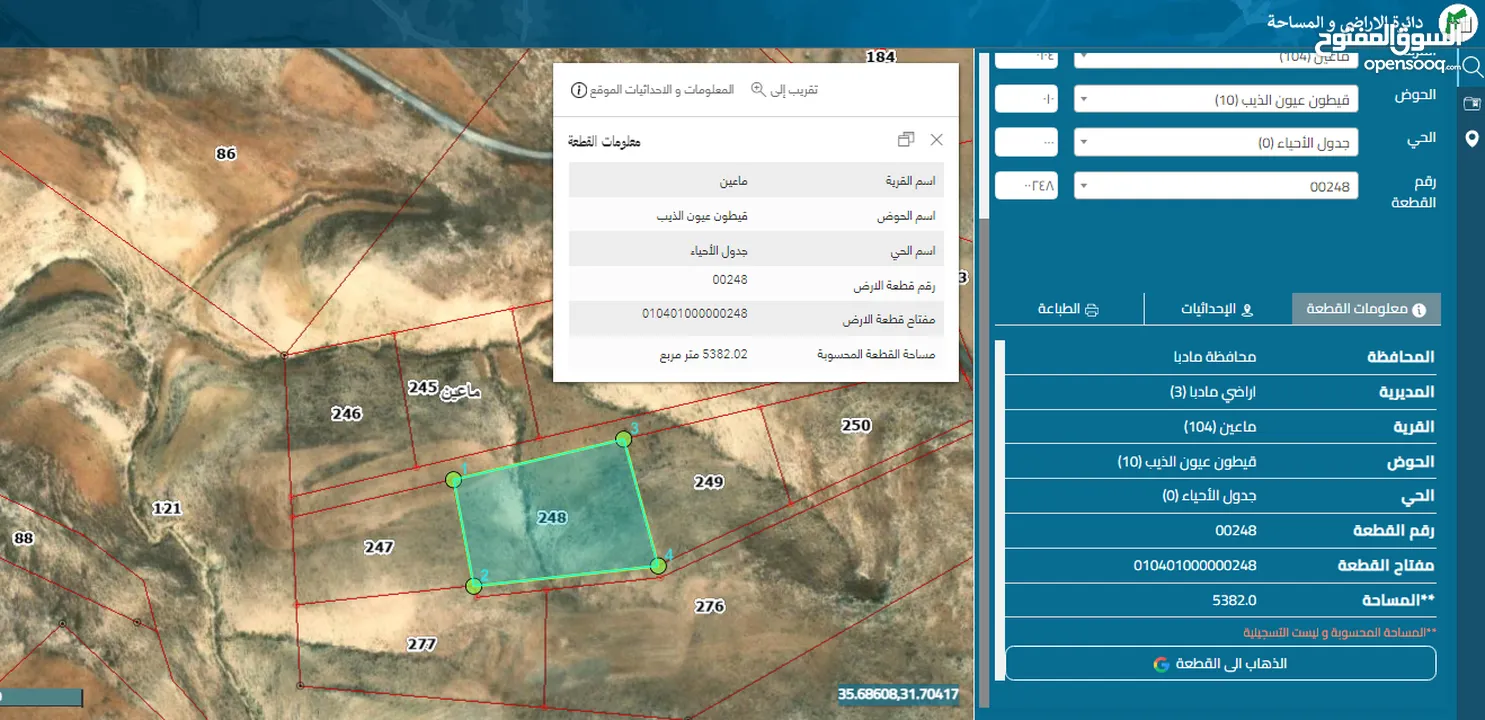Image resolution: width=1485 pixels, height=720 pixels.
Task: Select parcel 86 on the map
Action: click(x=226, y=153)
